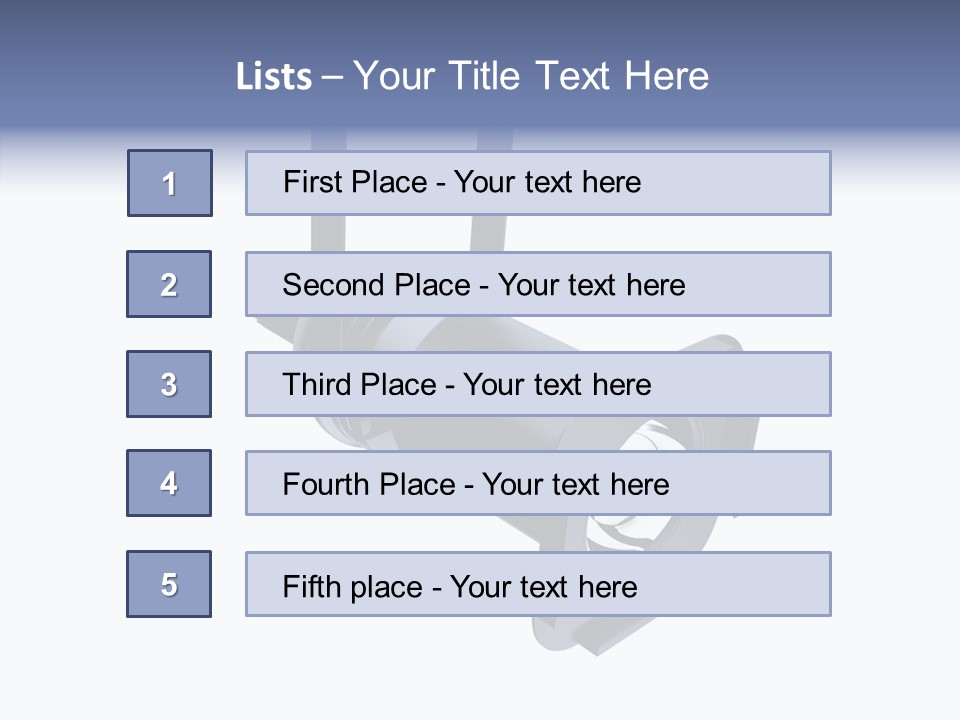The image size is (960, 720).
Task: Select the number 1 box
Action: pos(170,183)
